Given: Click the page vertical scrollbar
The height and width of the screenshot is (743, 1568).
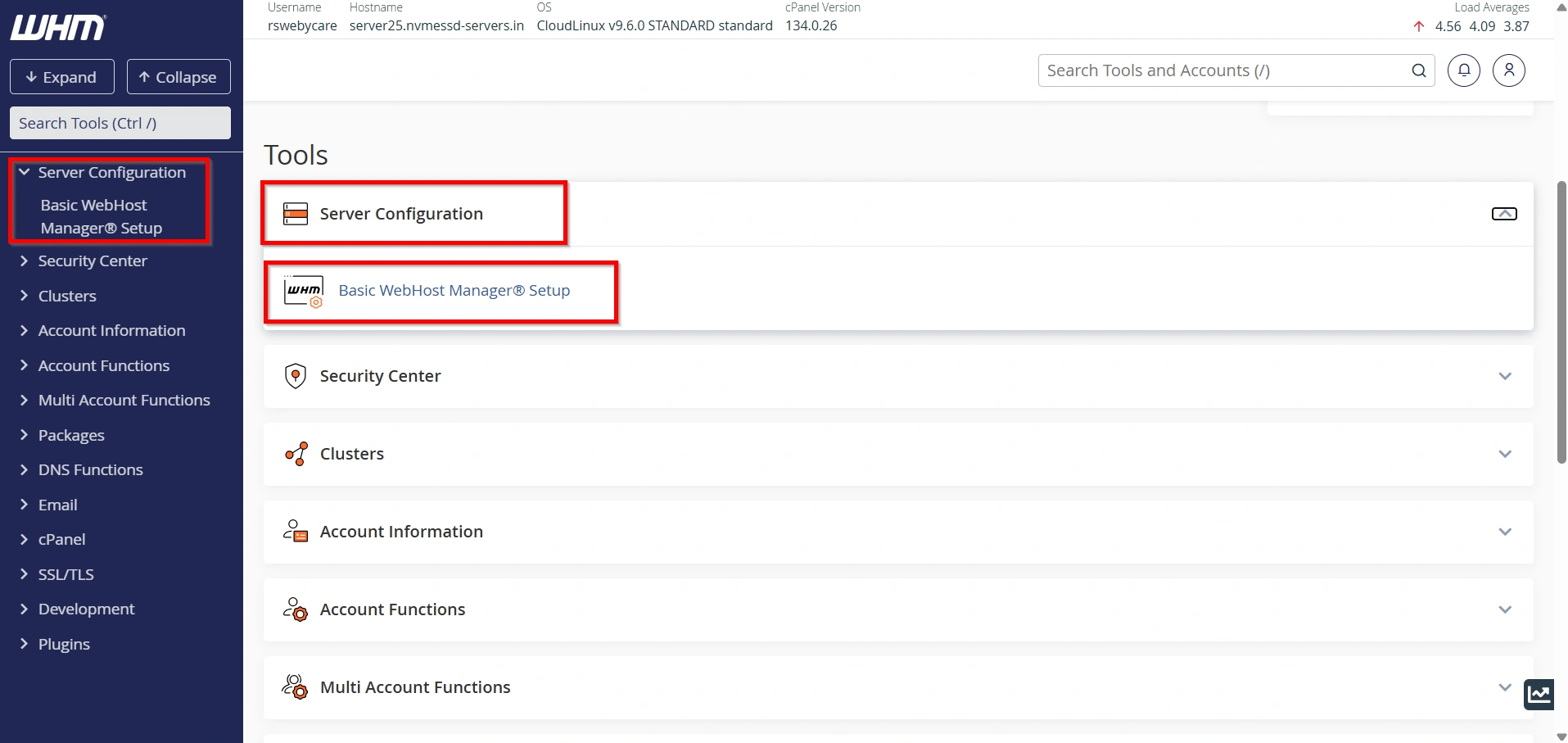Looking at the screenshot, I should (1561, 323).
